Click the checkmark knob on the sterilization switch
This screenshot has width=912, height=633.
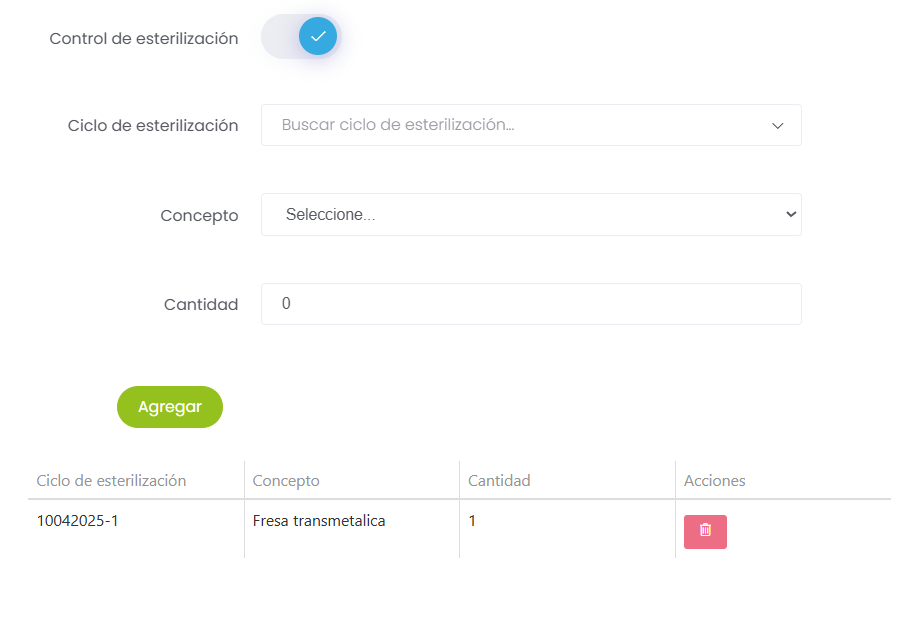tap(318, 37)
